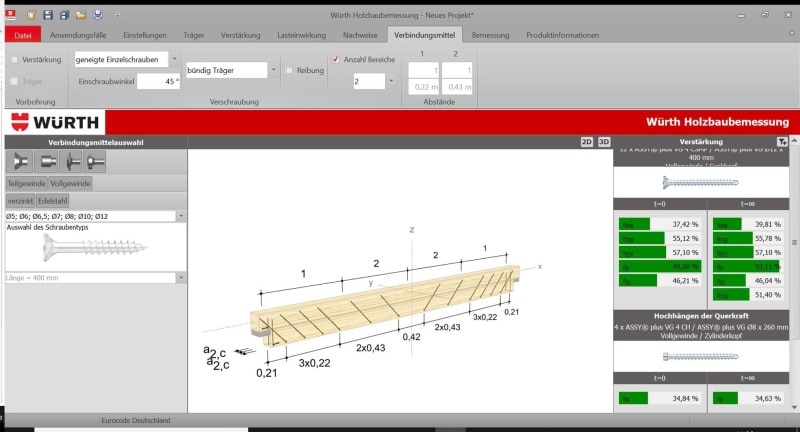
Task: Switch view to 3D
Action: point(604,142)
